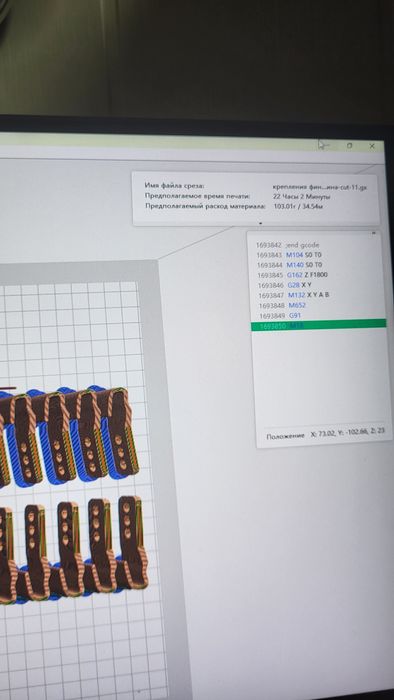Maximize the slicer window
The height and width of the screenshot is (700, 394).
click(349, 146)
